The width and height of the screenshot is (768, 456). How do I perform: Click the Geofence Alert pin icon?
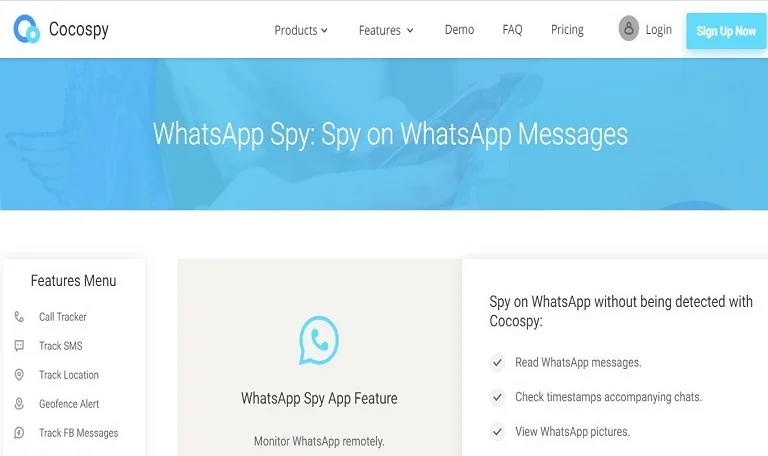pyautogui.click(x=19, y=404)
